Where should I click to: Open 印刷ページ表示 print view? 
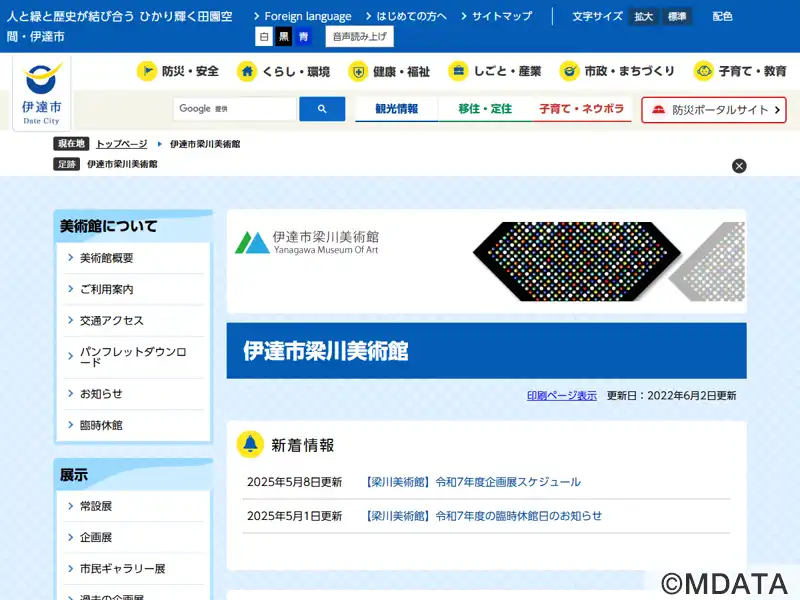click(x=562, y=395)
